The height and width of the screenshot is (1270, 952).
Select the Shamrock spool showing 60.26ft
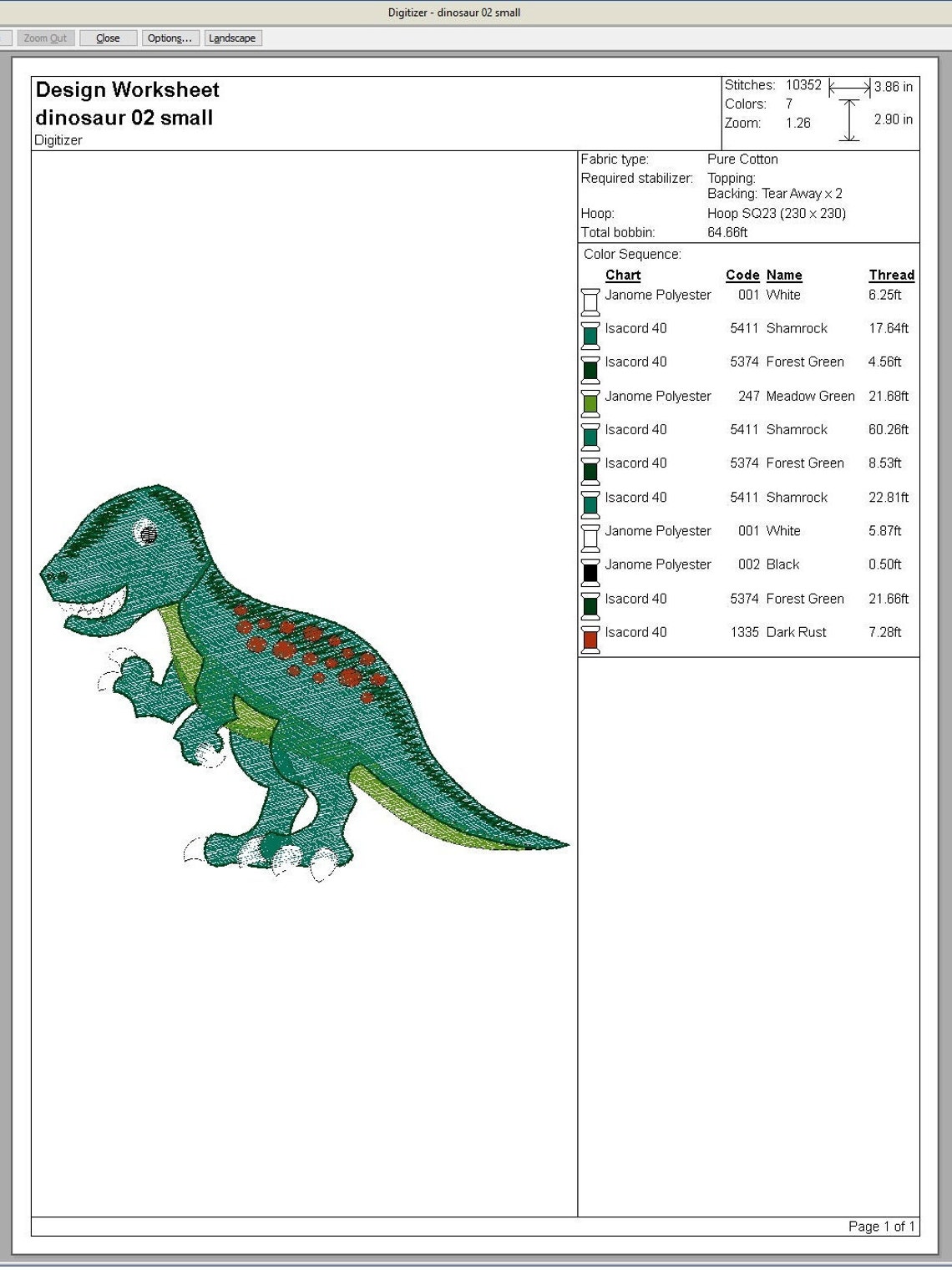click(590, 435)
